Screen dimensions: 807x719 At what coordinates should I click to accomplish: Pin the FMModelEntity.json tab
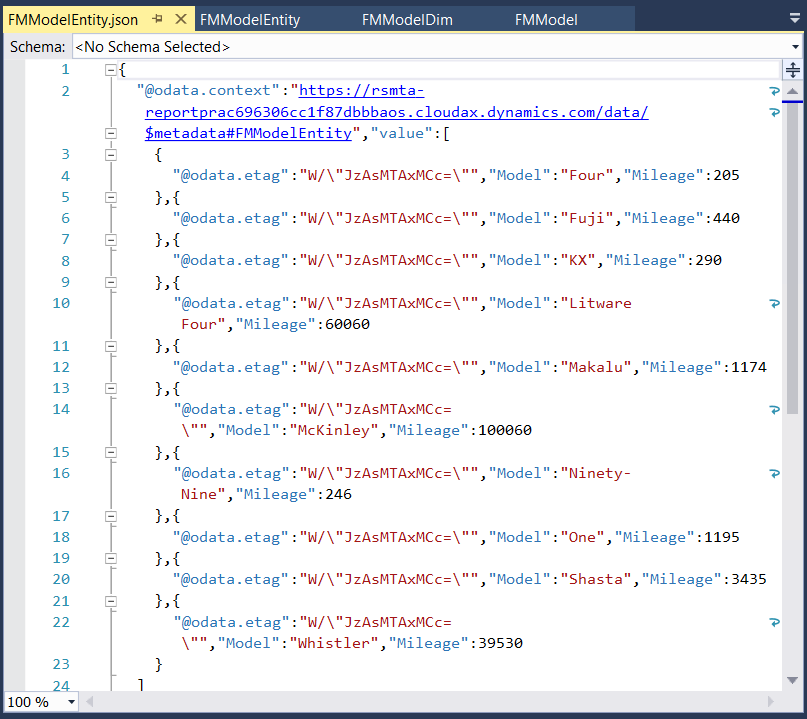tap(158, 20)
